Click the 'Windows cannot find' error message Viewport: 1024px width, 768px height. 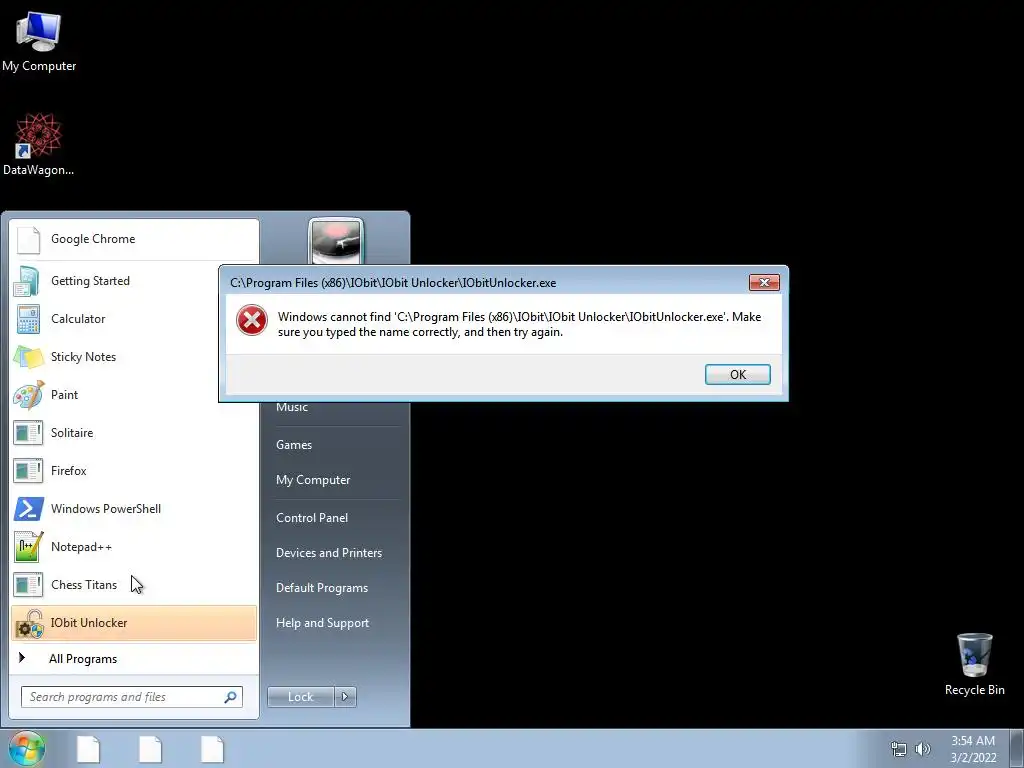point(519,325)
